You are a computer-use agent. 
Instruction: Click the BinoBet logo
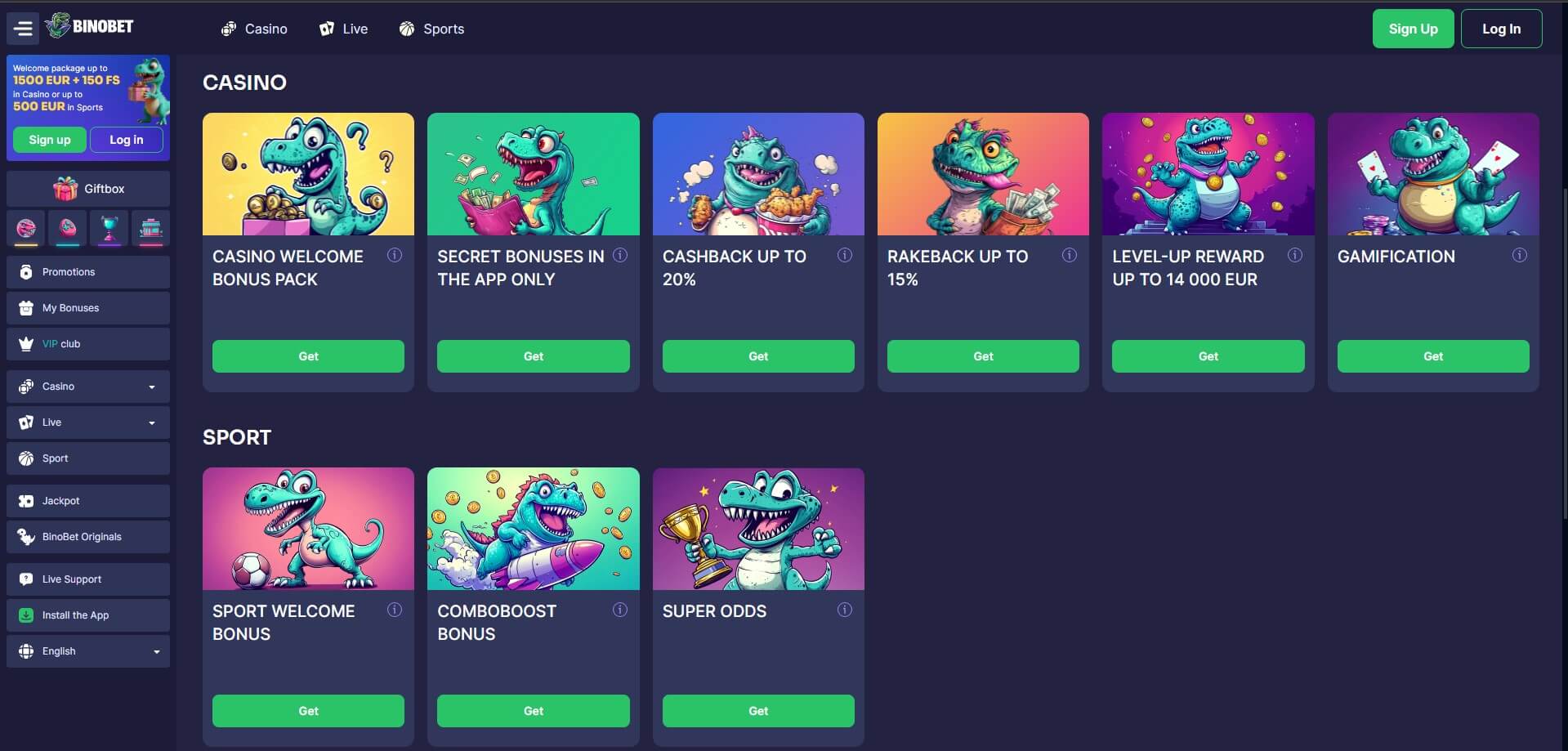click(x=90, y=26)
